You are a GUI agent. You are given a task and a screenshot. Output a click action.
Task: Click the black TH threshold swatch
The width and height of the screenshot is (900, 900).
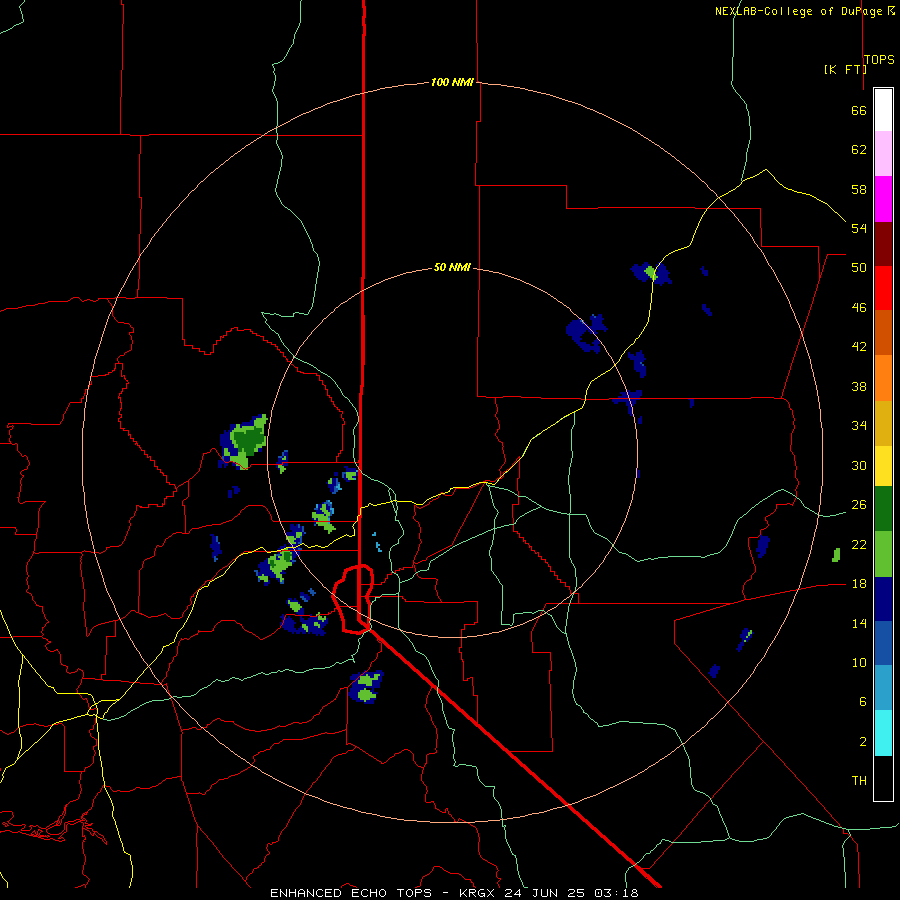(x=883, y=778)
